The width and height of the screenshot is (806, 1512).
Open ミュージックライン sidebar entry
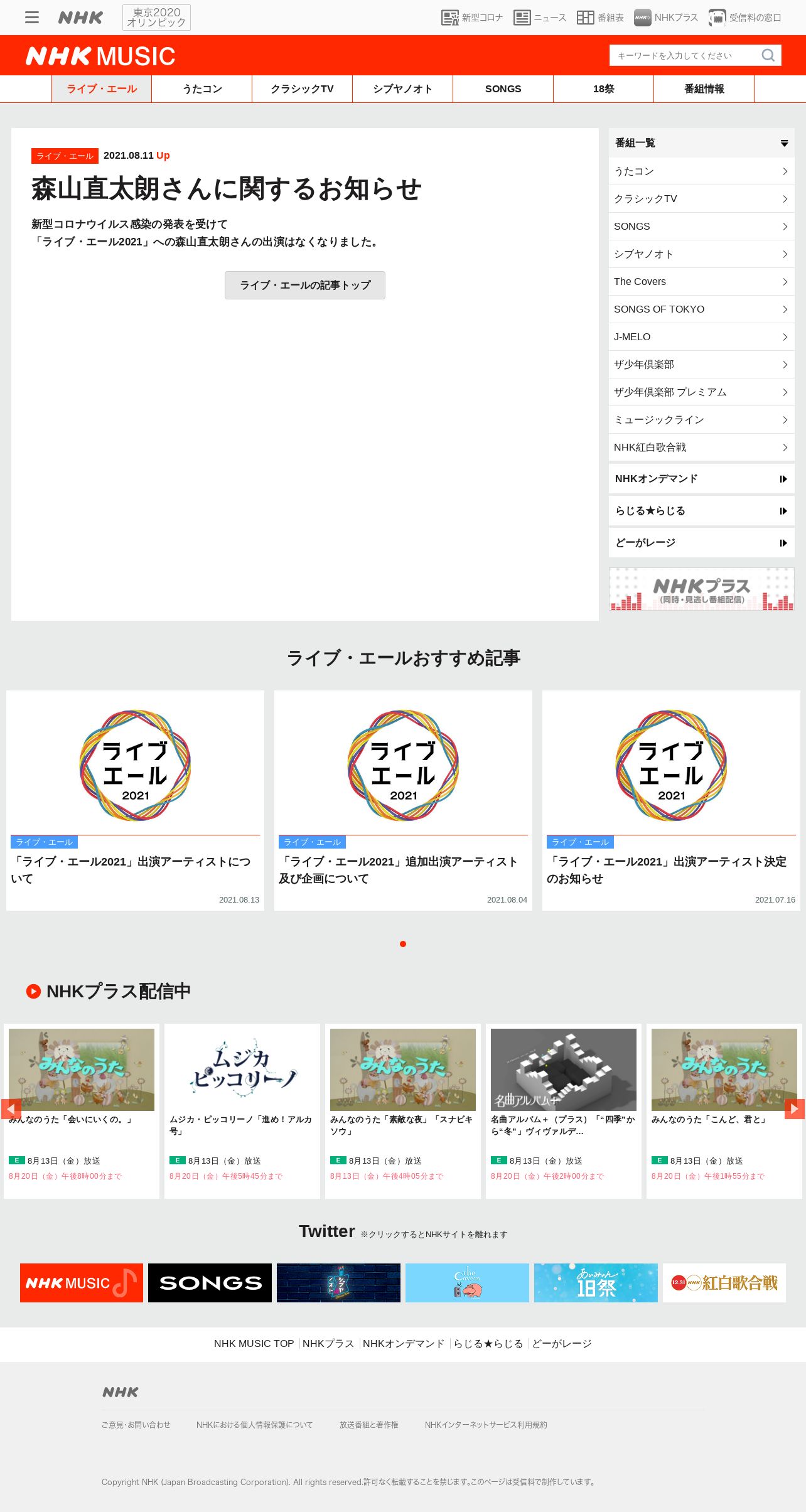click(x=702, y=420)
